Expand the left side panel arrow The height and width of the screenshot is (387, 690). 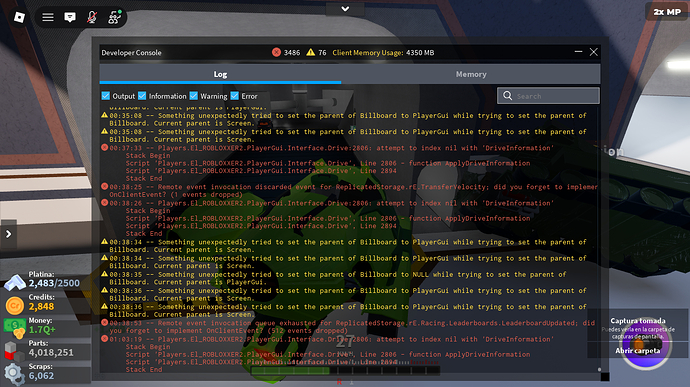coord(8,234)
